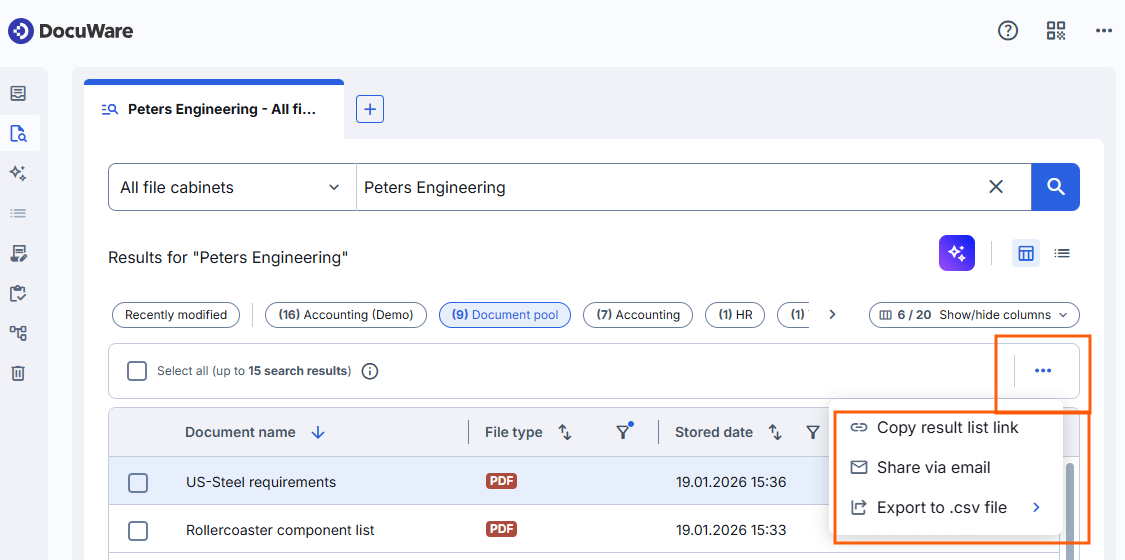Open the File type filter funnel
Image resolution: width=1125 pixels, height=560 pixels.
pyautogui.click(x=623, y=432)
